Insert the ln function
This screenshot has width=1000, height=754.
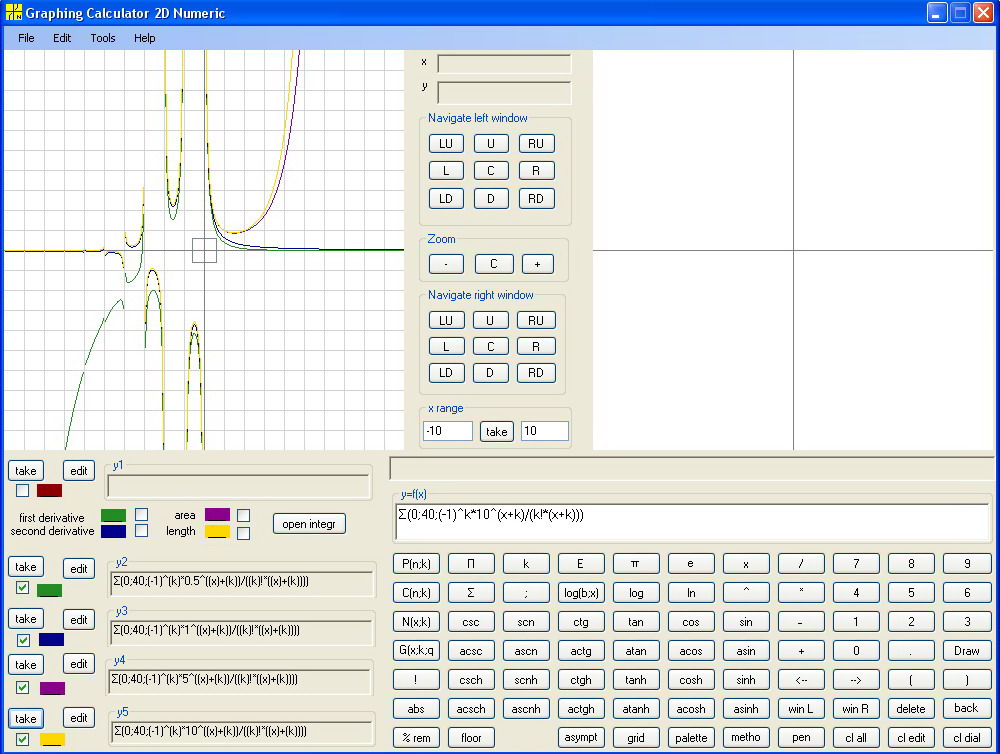pos(691,593)
